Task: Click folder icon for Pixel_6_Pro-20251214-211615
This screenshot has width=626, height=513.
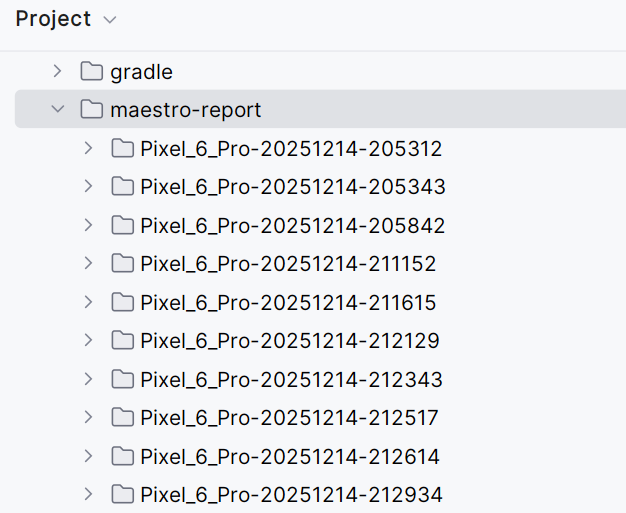Action: tap(122, 302)
